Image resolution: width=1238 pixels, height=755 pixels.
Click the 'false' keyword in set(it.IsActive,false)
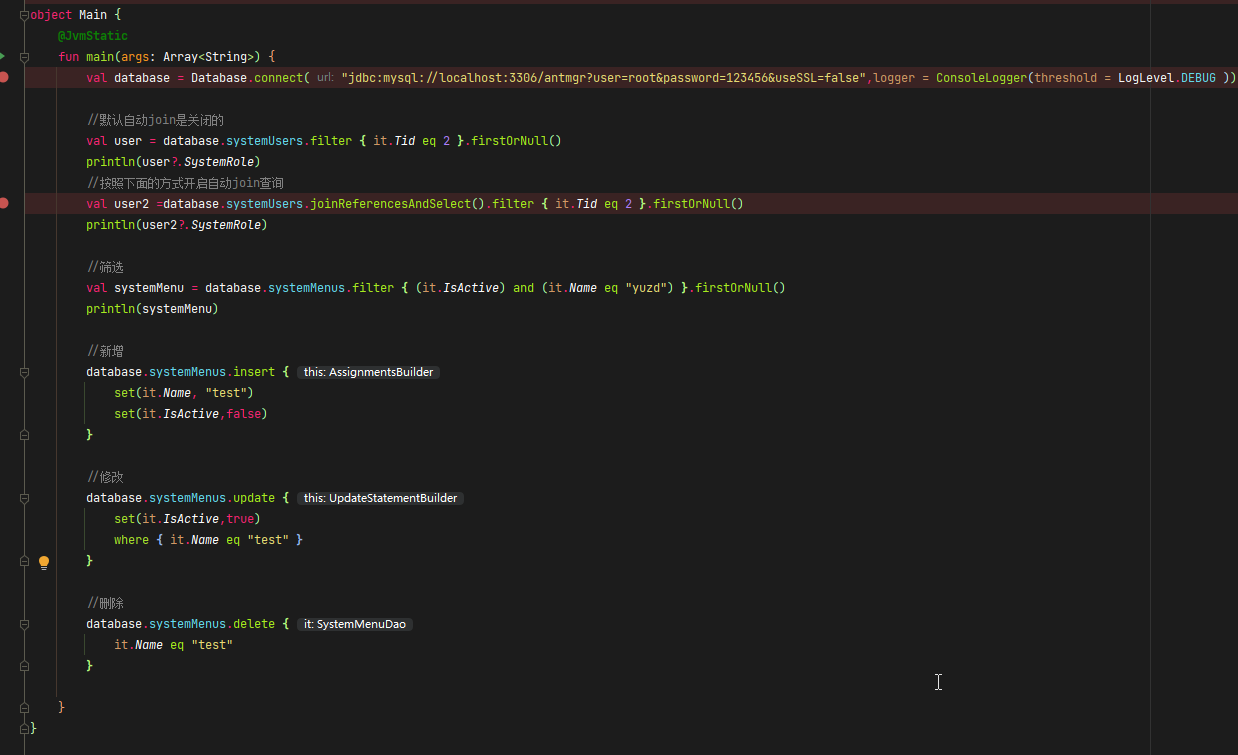(244, 414)
